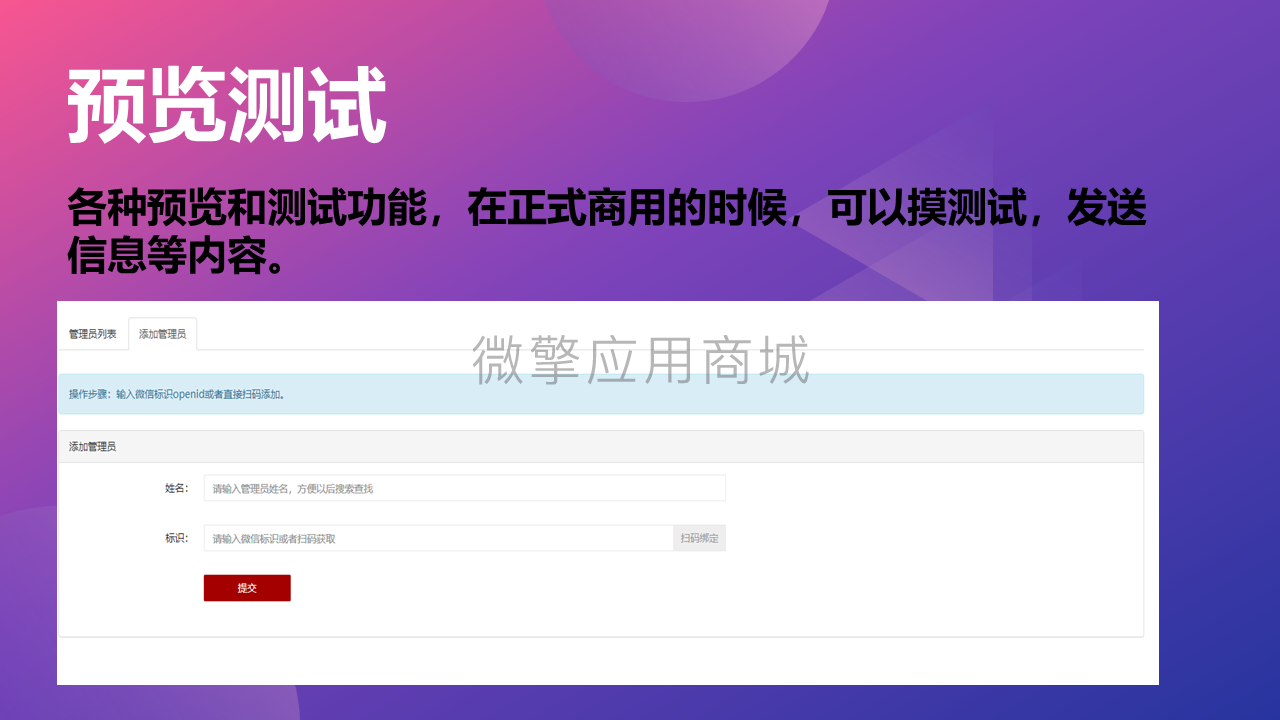Switch to the 管理员列表 tab
The height and width of the screenshot is (720, 1280).
[93, 334]
